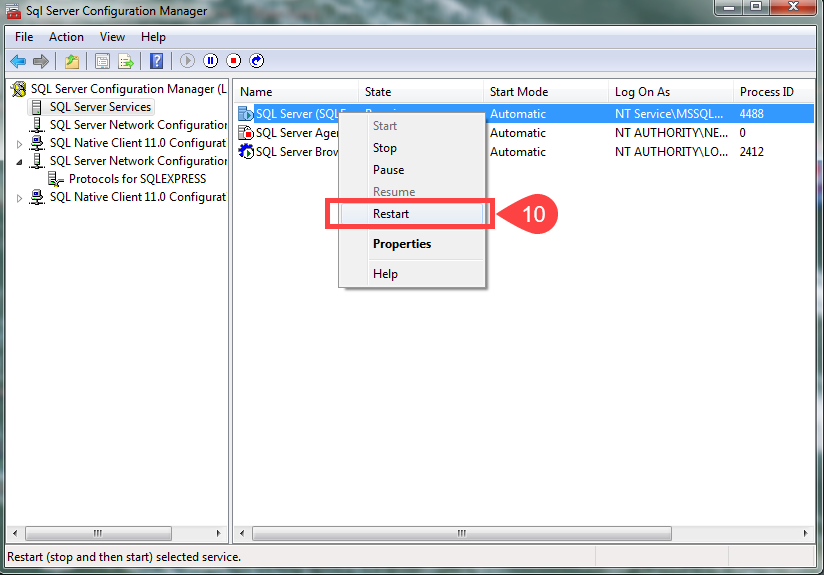
Task: Choose Restart from the context menu
Action: click(412, 214)
